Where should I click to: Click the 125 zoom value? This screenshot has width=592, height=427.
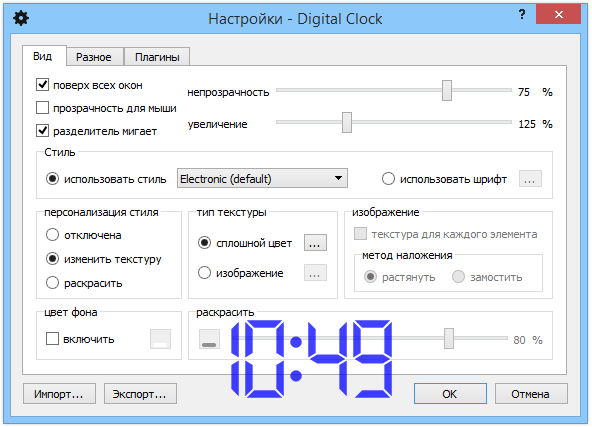pos(527,124)
